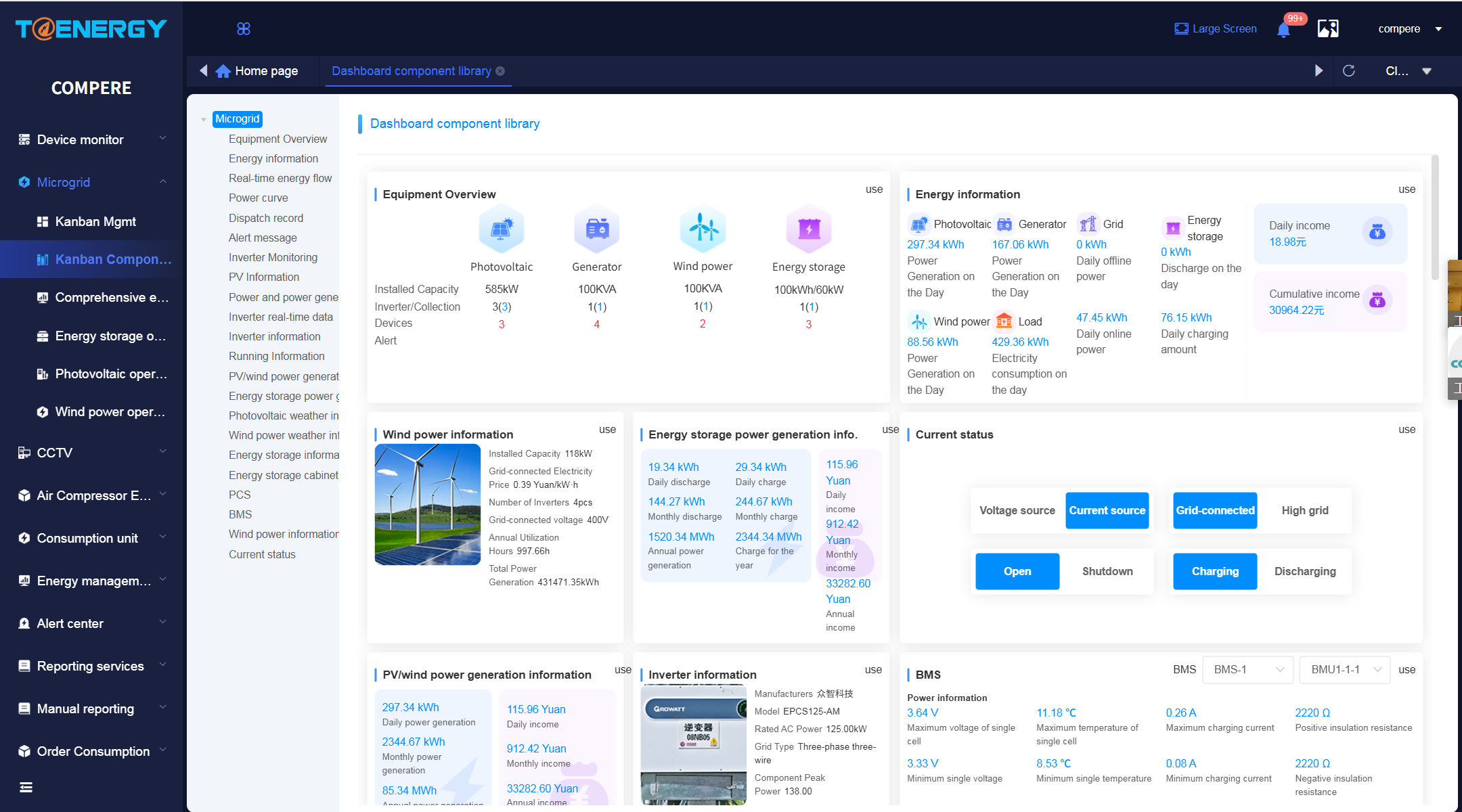Select Discharging mode
The image size is (1462, 812).
[1305, 571]
